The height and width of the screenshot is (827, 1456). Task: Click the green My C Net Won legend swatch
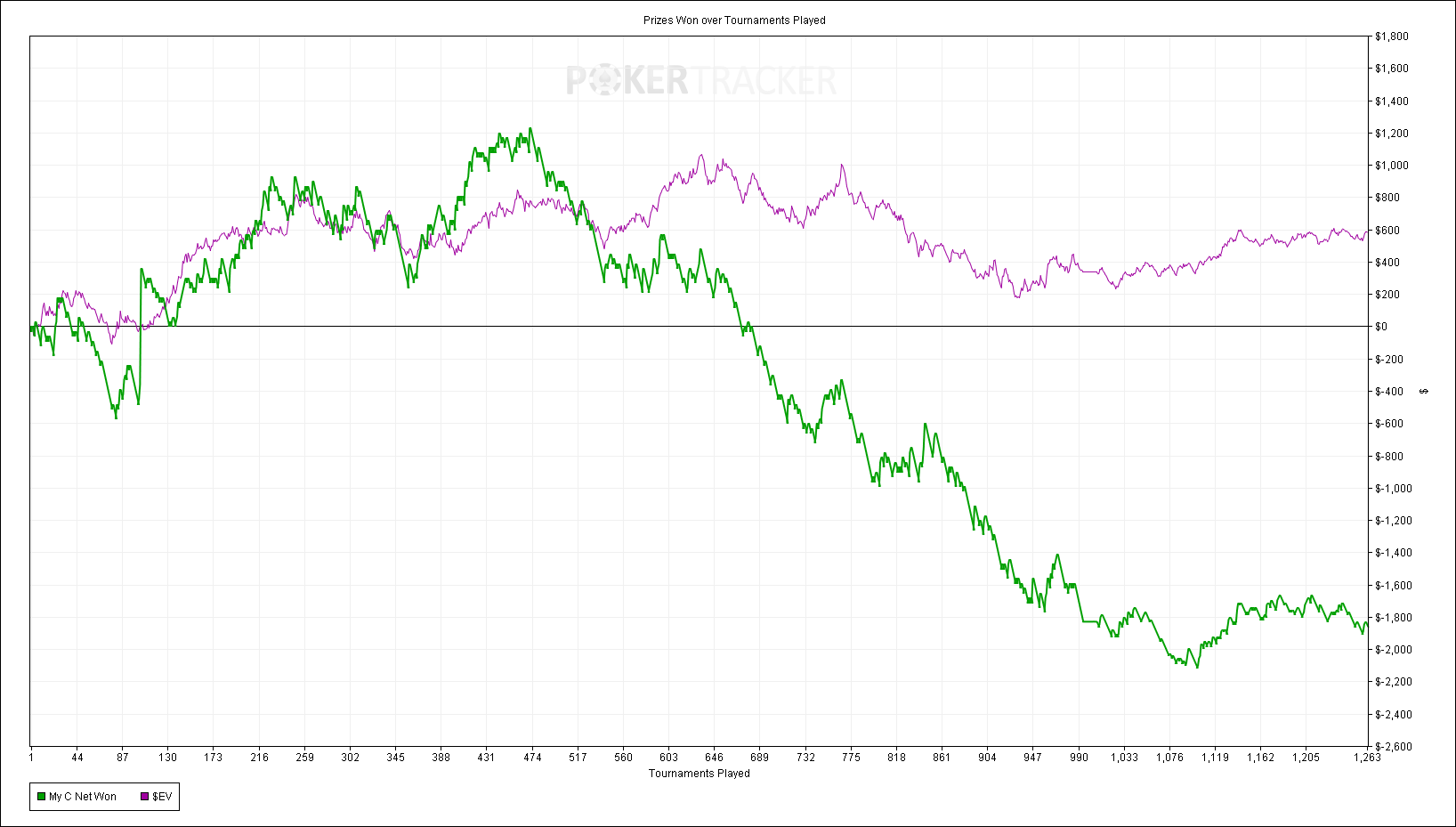click(41, 797)
